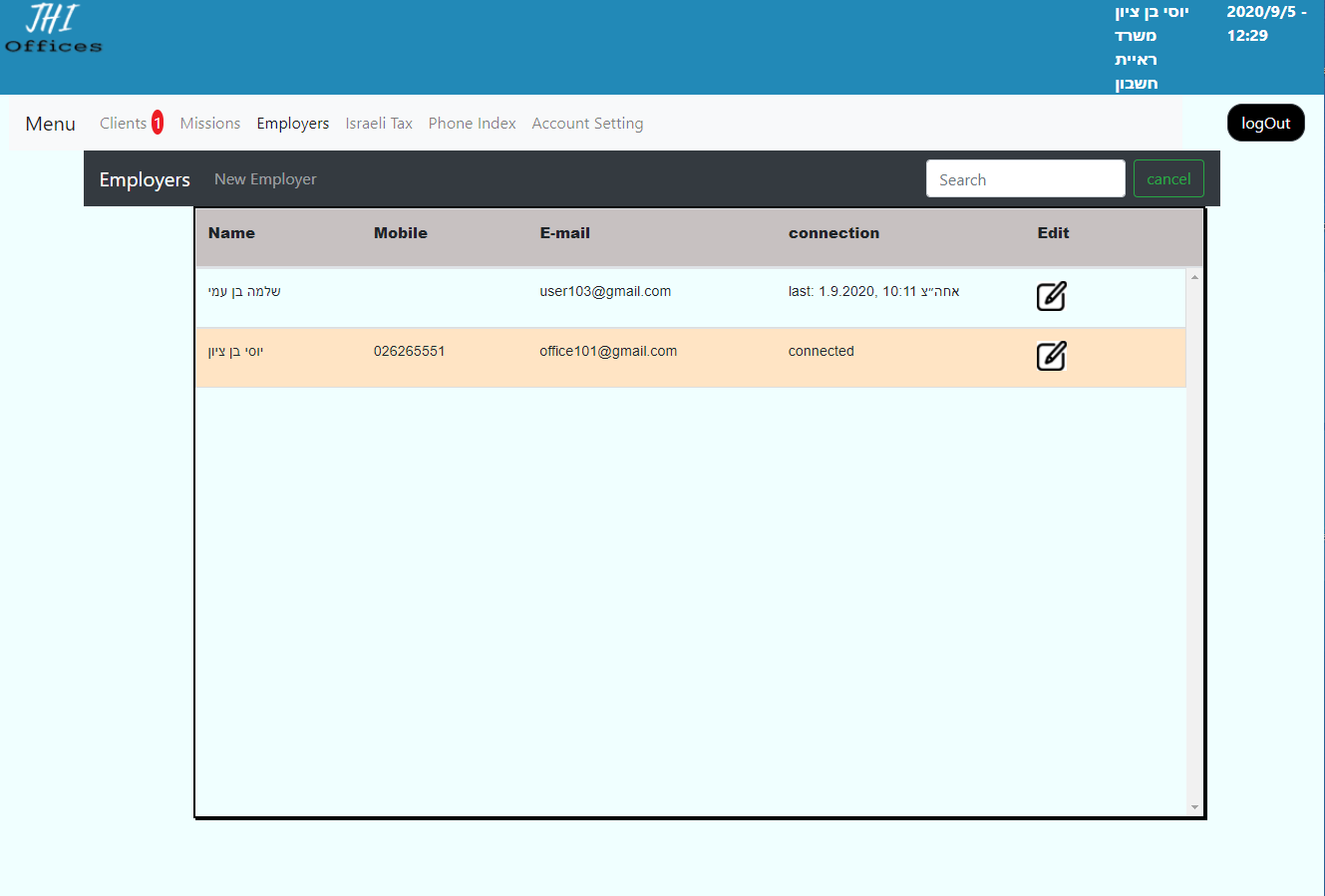
Task: Navigate to Phone Index
Action: pos(472,124)
